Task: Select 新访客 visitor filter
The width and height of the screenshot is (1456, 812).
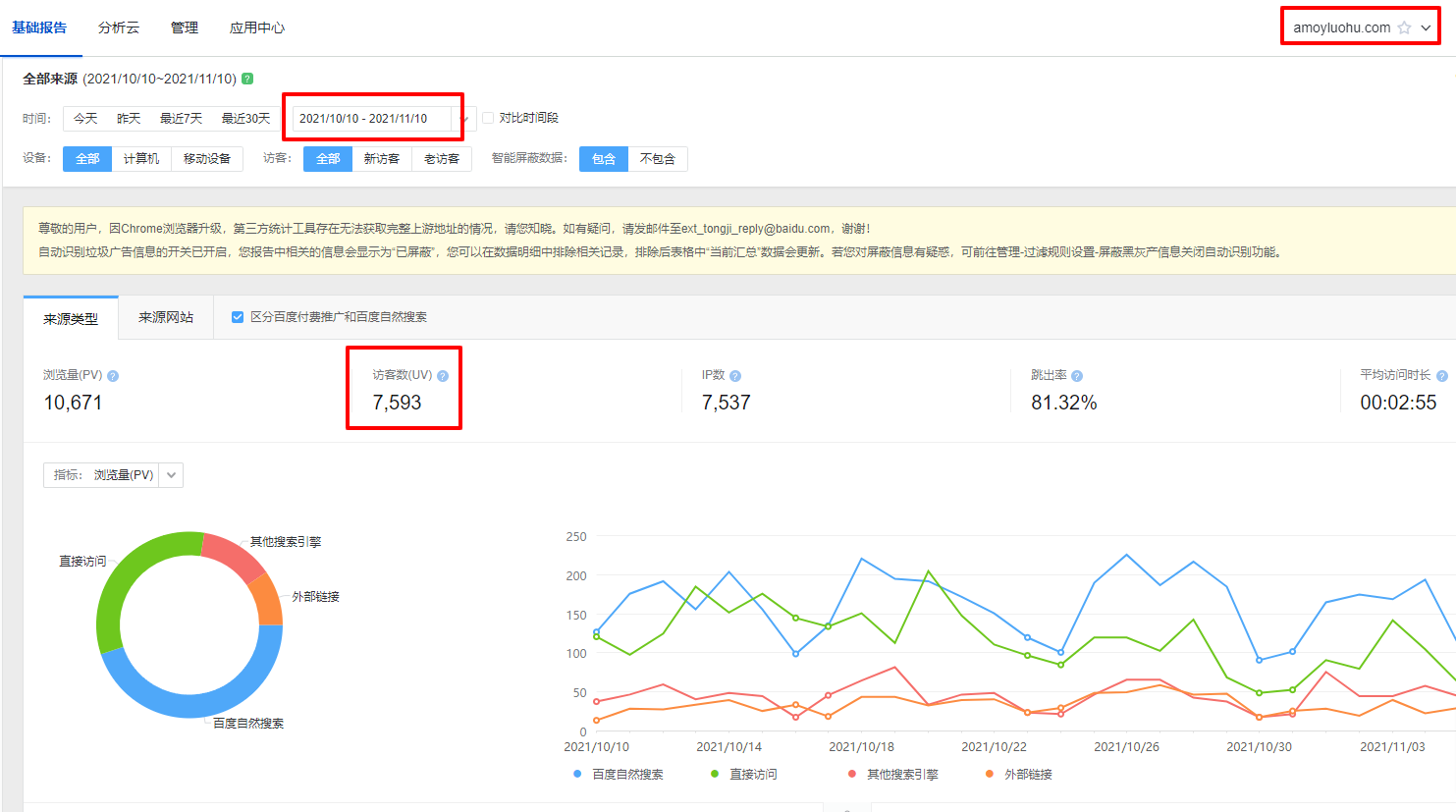Action: click(x=382, y=158)
